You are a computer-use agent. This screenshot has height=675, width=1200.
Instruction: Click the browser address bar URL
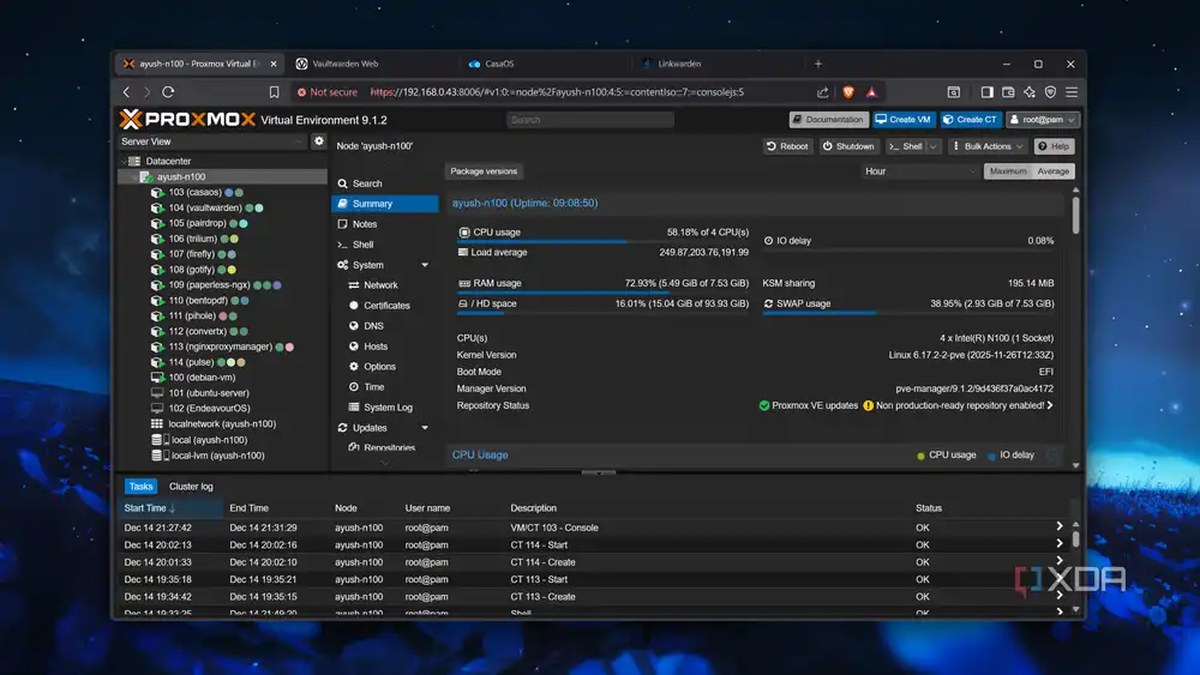[x=557, y=92]
